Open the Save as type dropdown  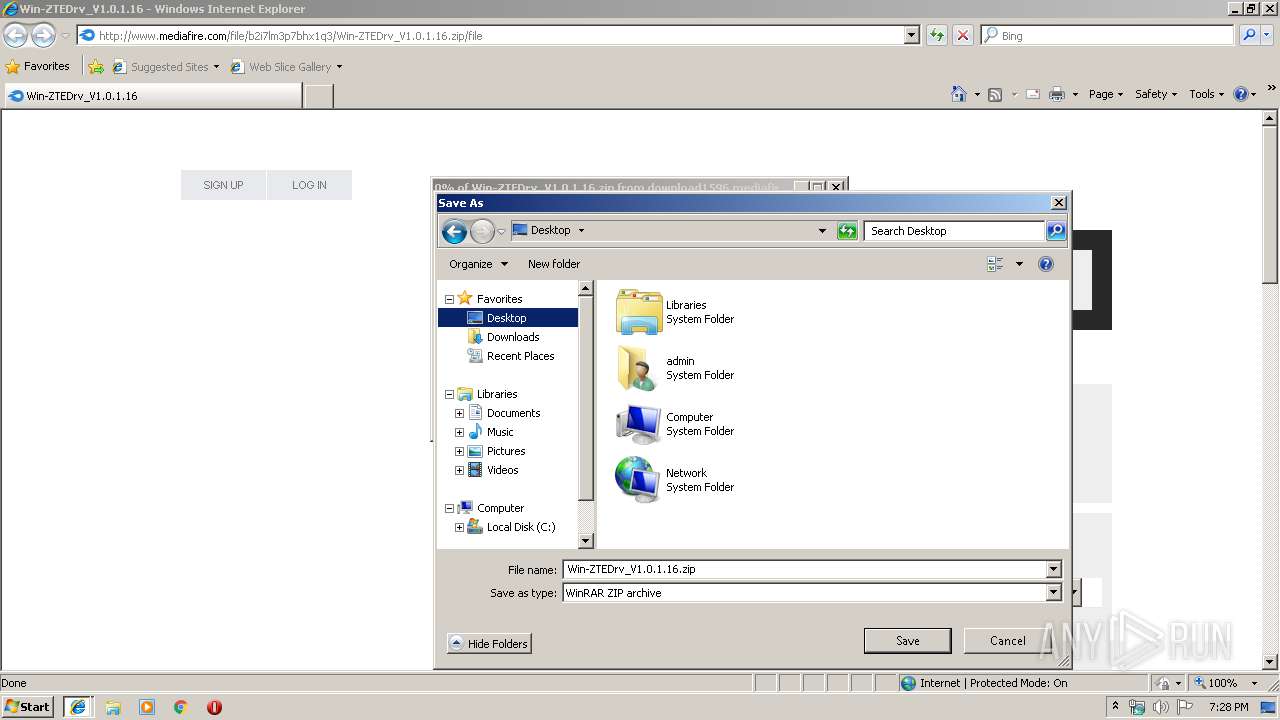1053,593
